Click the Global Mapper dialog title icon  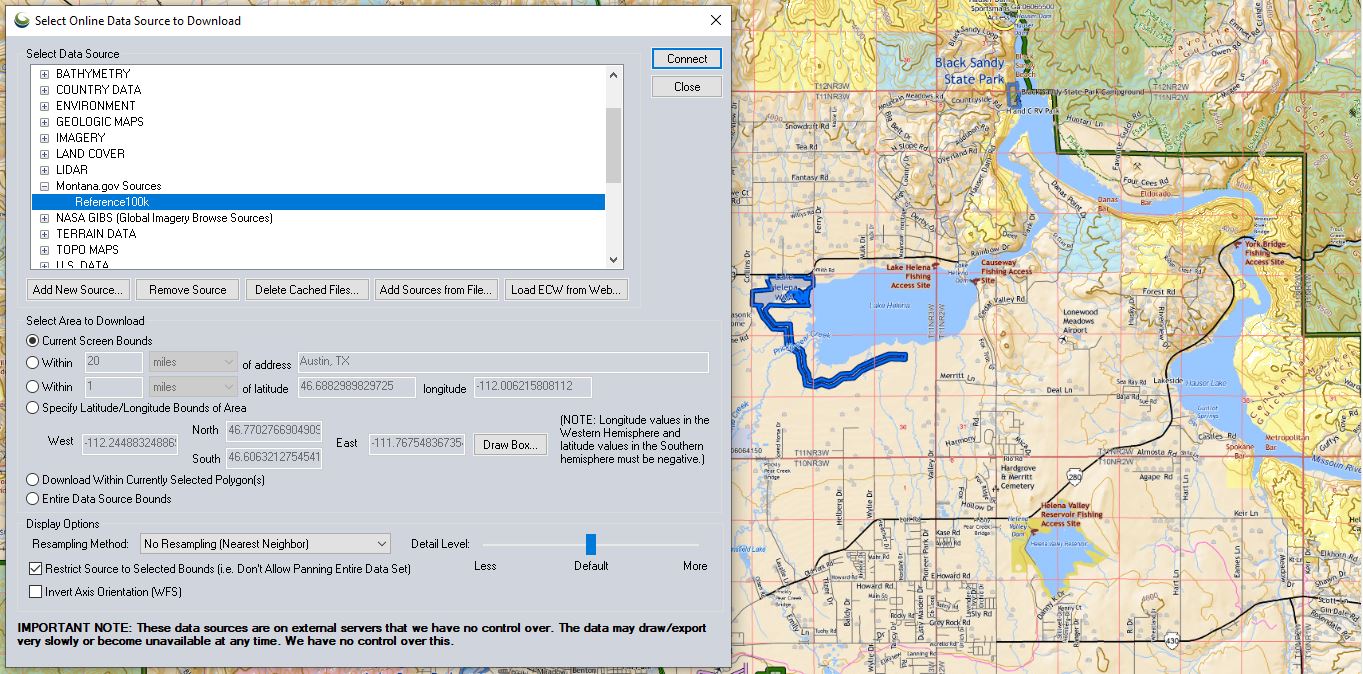(x=20, y=20)
